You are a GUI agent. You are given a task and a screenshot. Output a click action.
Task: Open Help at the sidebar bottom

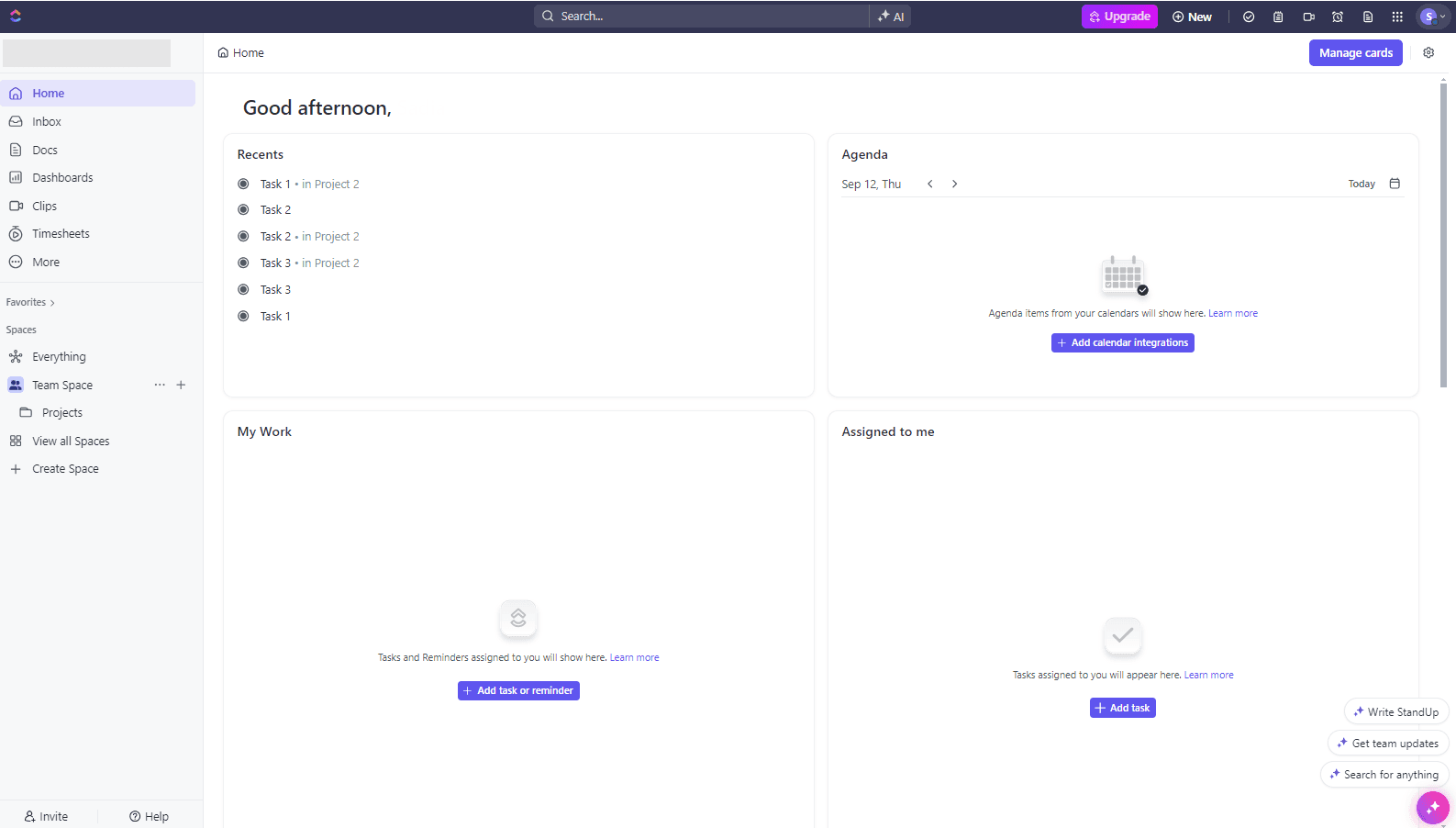149,816
